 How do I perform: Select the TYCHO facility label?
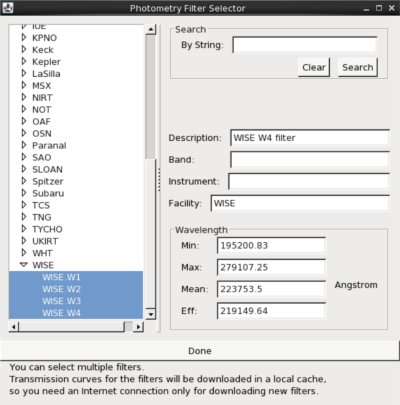pyautogui.click(x=47, y=229)
